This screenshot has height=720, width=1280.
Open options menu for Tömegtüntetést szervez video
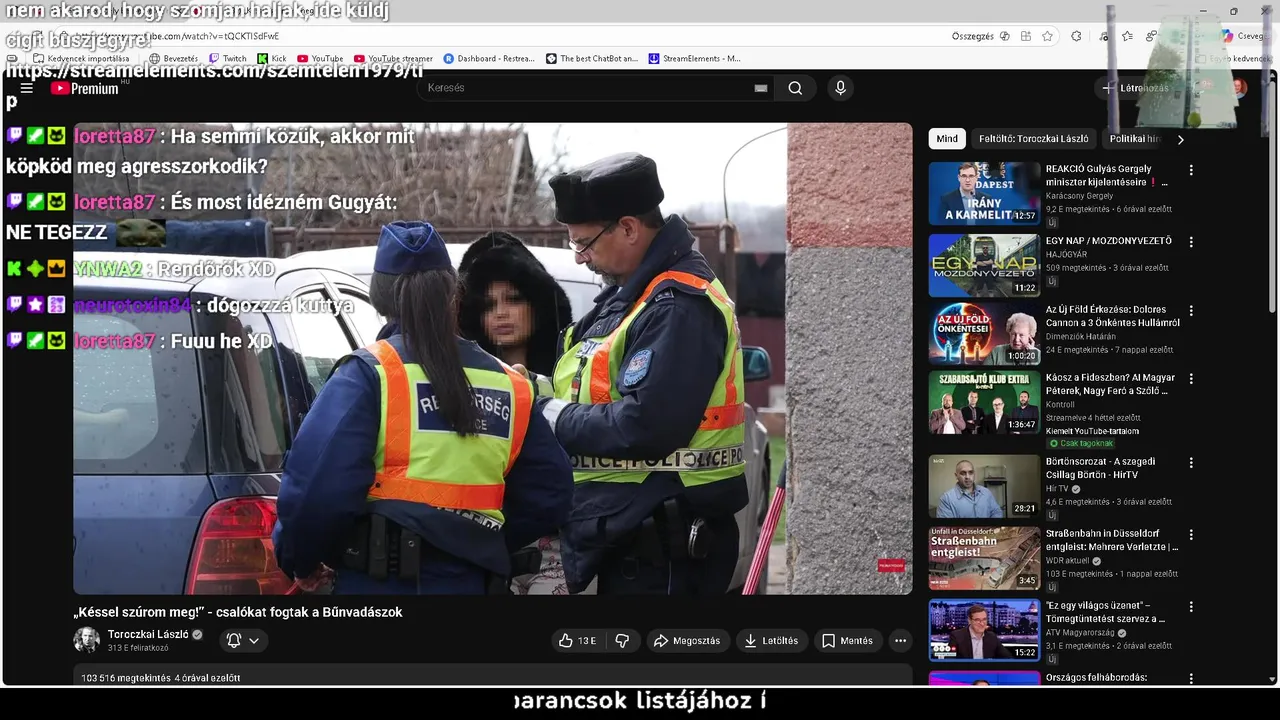tap(1191, 607)
